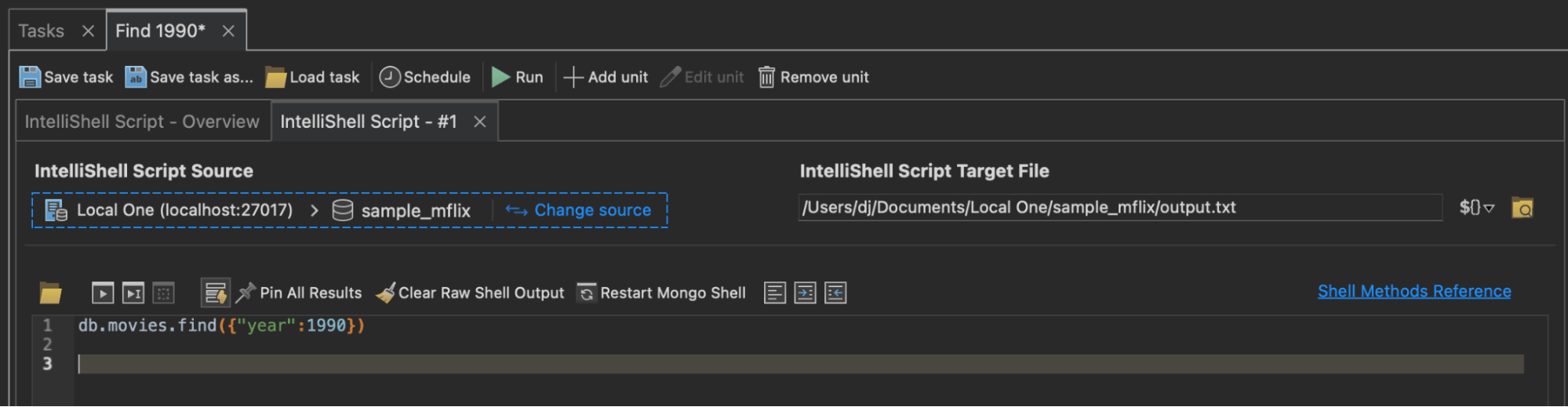Pin All Results

coord(300,293)
